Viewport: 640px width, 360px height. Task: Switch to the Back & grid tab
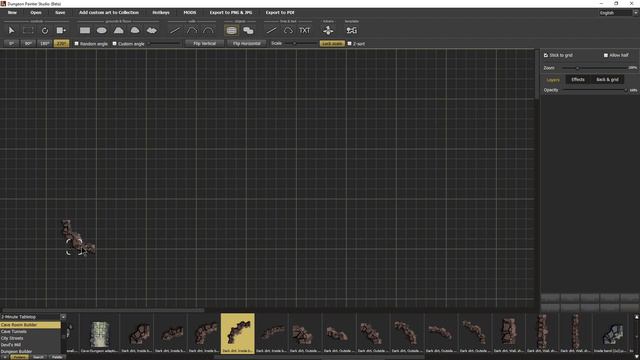coord(607,80)
